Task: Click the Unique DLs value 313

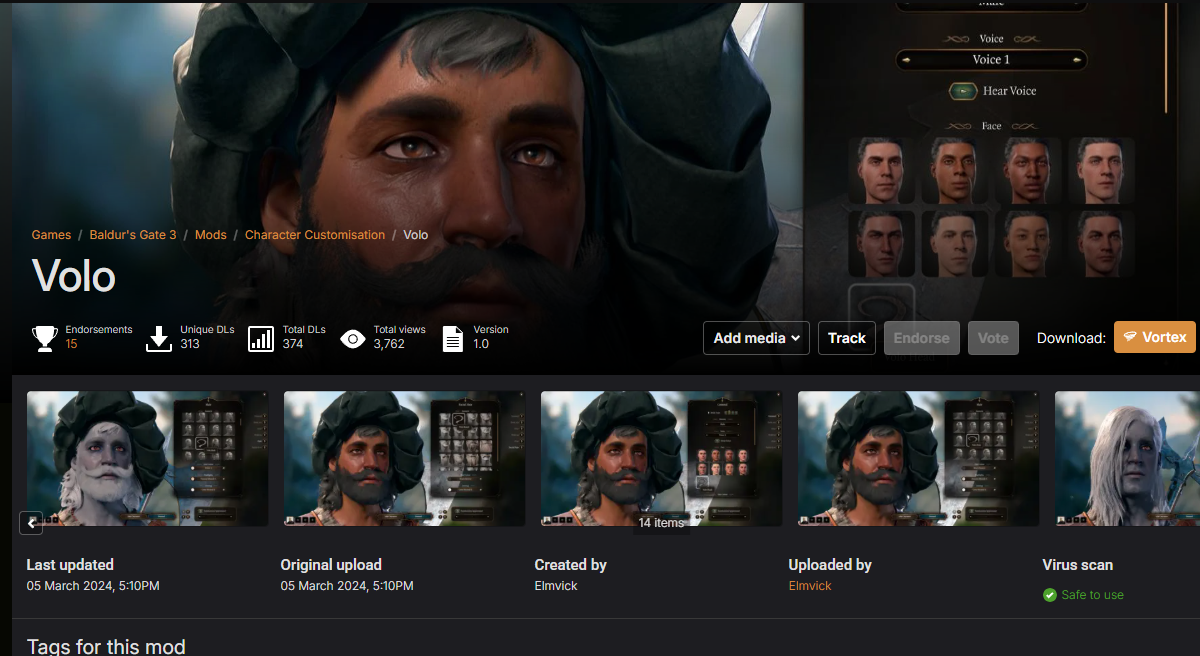Action: (190, 344)
